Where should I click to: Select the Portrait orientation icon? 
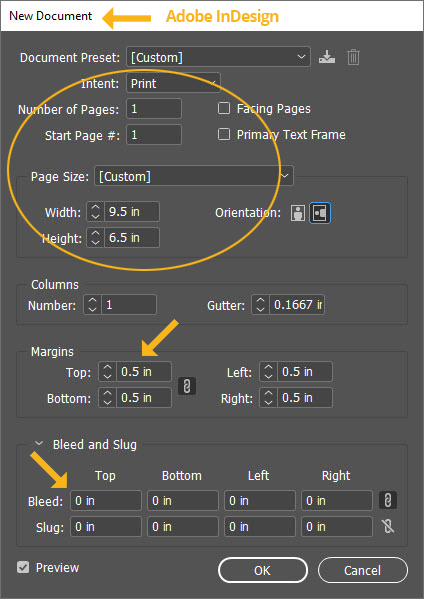pyautogui.click(x=298, y=213)
